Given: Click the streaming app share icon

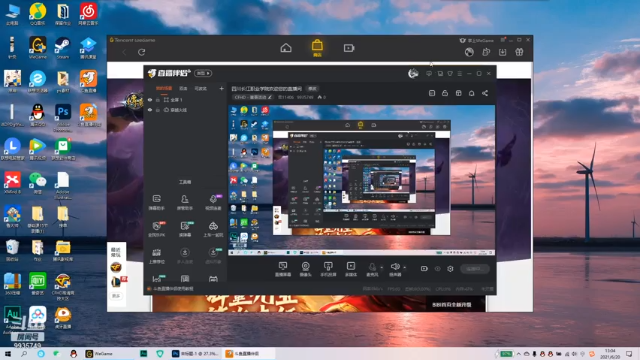Looking at the screenshot, I should [484, 93].
